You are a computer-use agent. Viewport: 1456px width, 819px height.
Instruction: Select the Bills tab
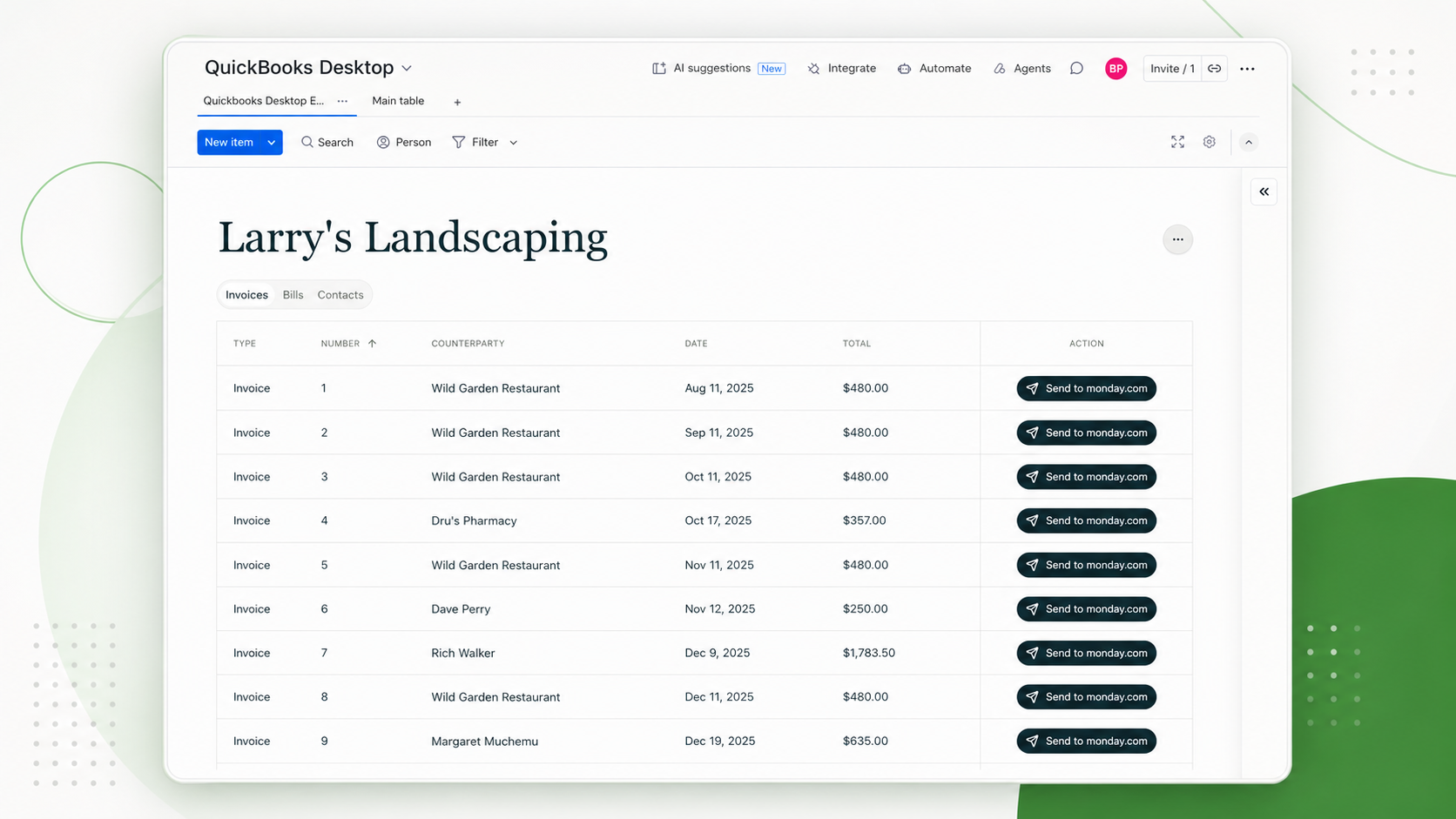click(293, 295)
